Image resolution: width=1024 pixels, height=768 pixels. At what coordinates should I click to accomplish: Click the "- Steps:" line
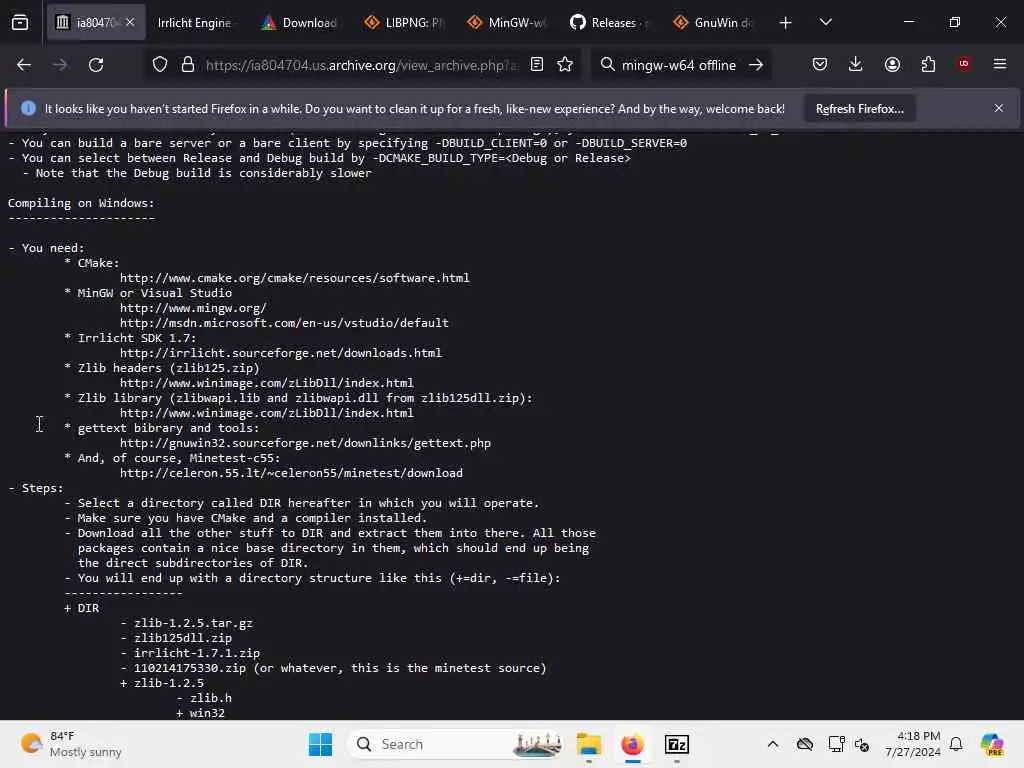pyautogui.click(x=36, y=488)
